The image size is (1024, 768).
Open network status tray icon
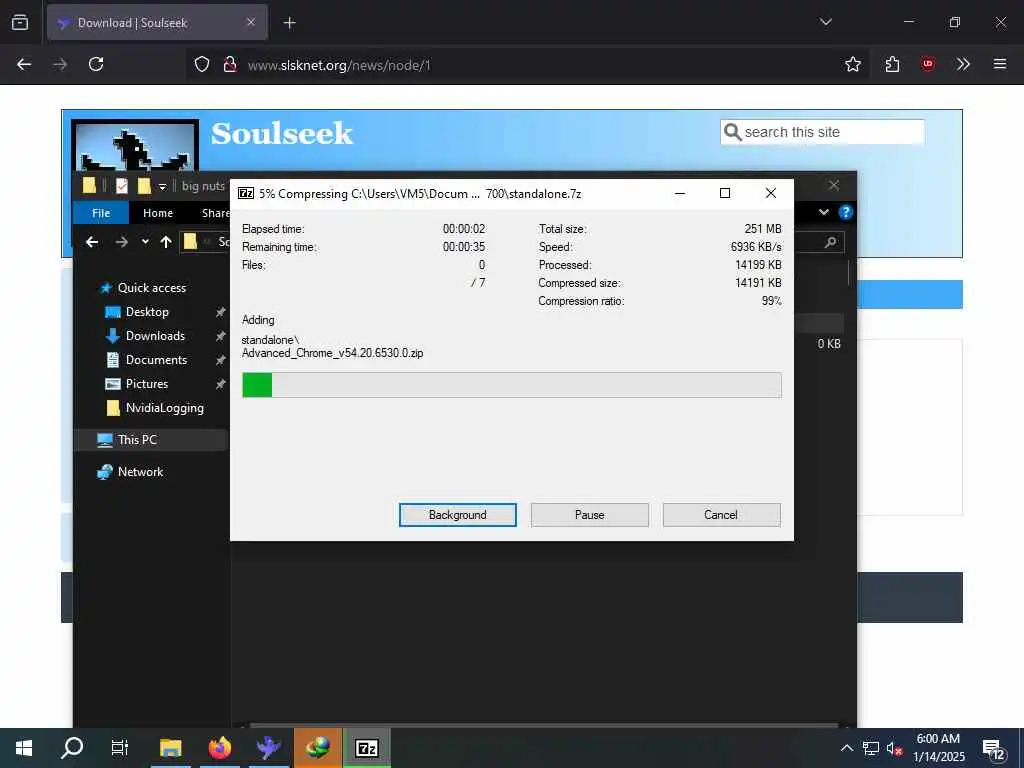click(870, 748)
